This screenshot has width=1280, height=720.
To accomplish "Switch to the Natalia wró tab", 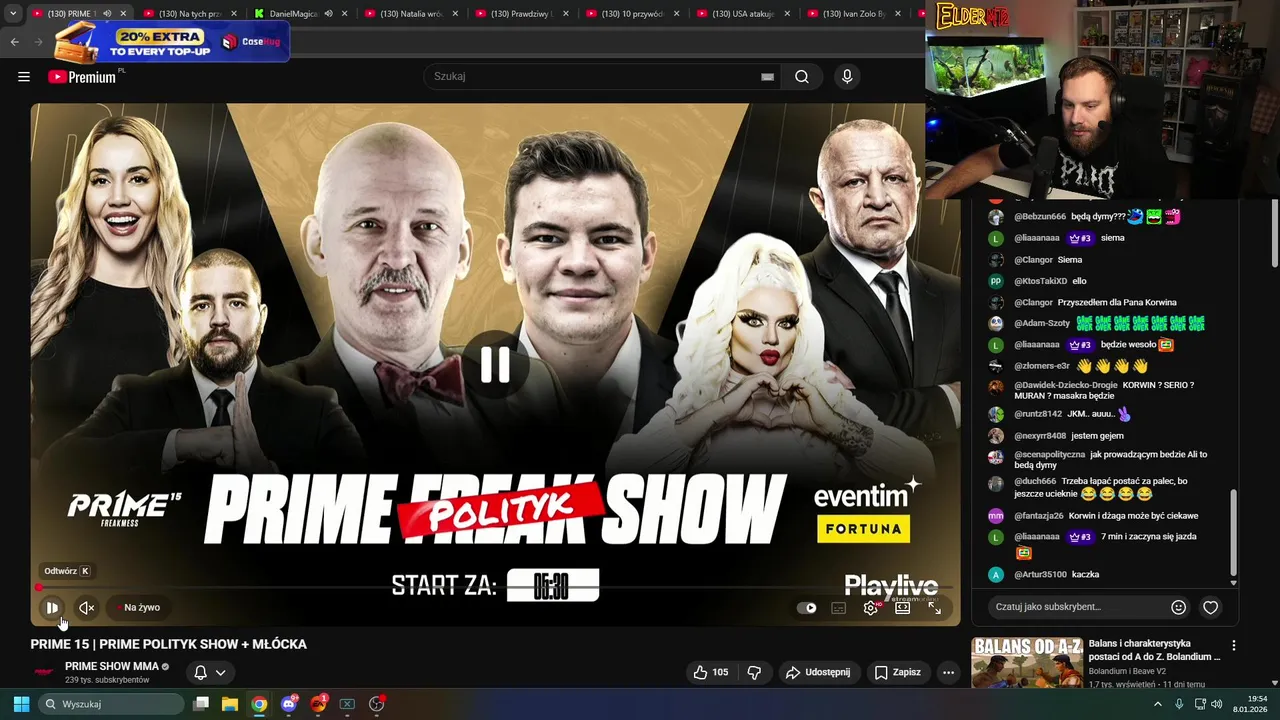I will click(x=411, y=14).
